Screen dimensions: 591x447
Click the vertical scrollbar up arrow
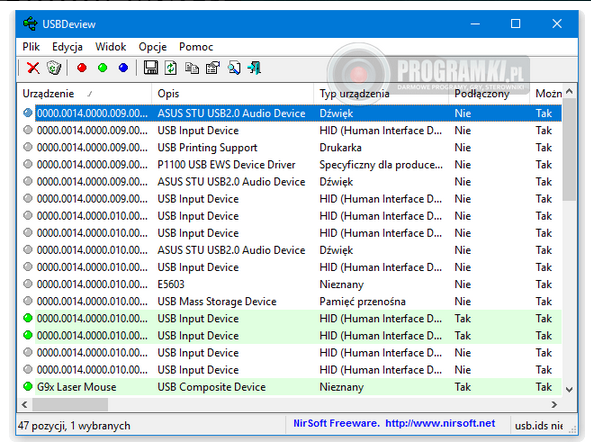[x=570, y=91]
